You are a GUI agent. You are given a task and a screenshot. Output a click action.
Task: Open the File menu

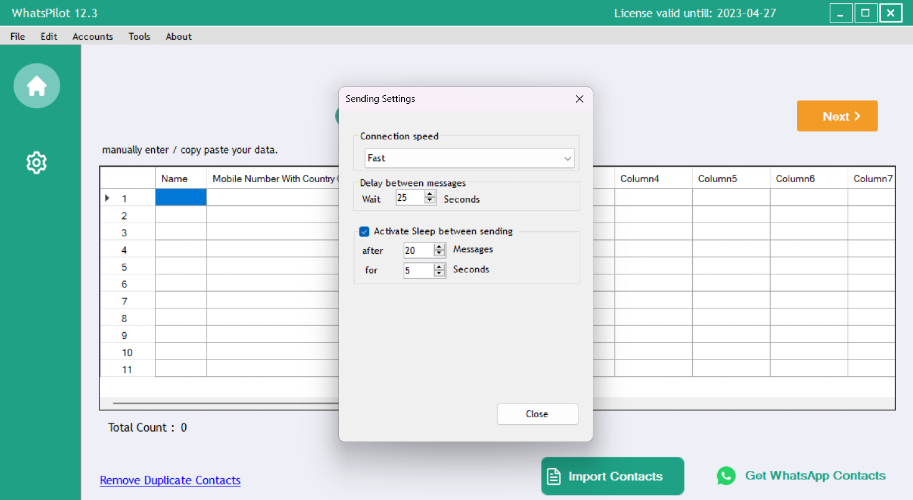pyautogui.click(x=17, y=36)
